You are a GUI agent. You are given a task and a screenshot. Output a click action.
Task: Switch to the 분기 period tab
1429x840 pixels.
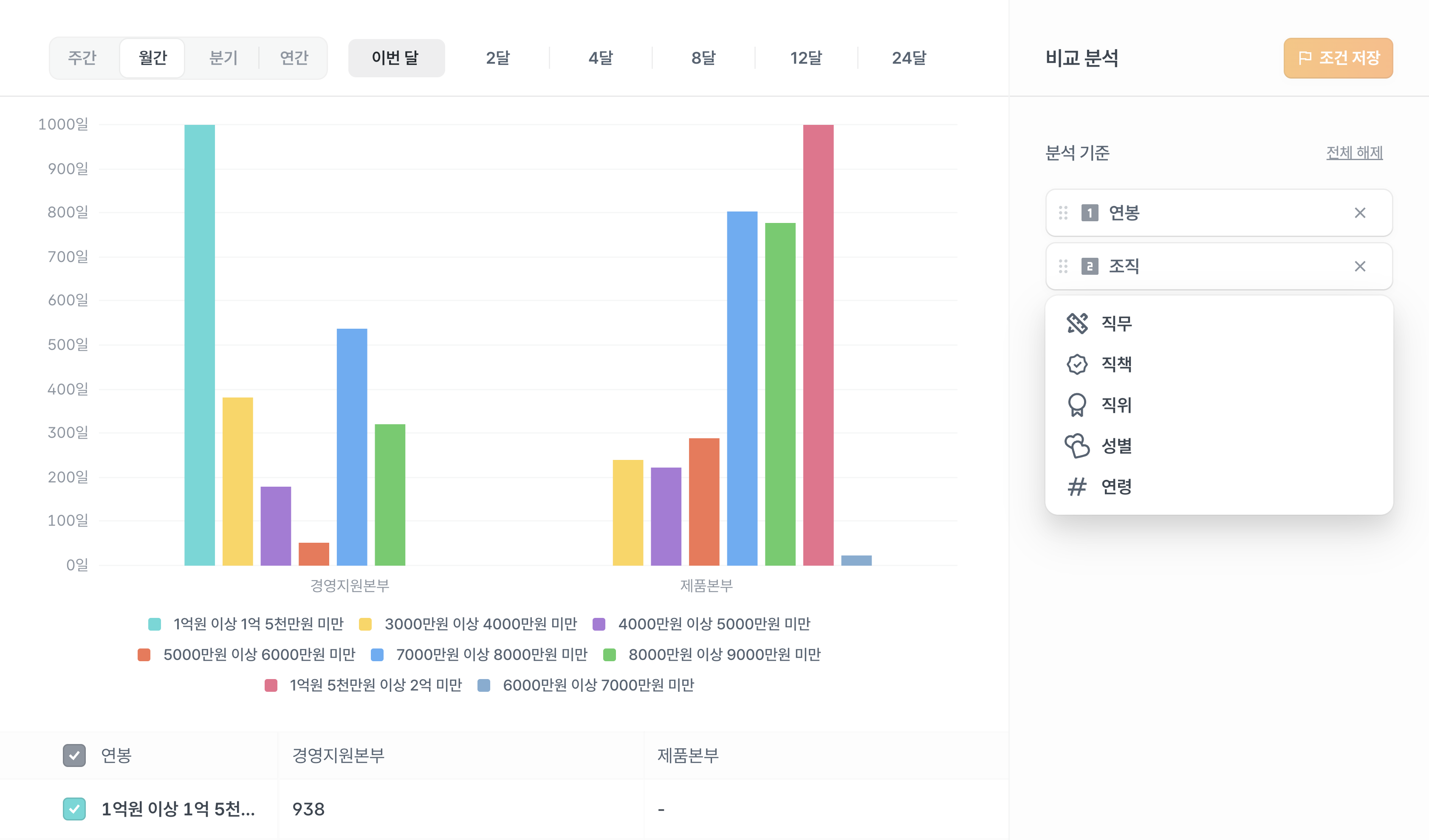(x=223, y=58)
